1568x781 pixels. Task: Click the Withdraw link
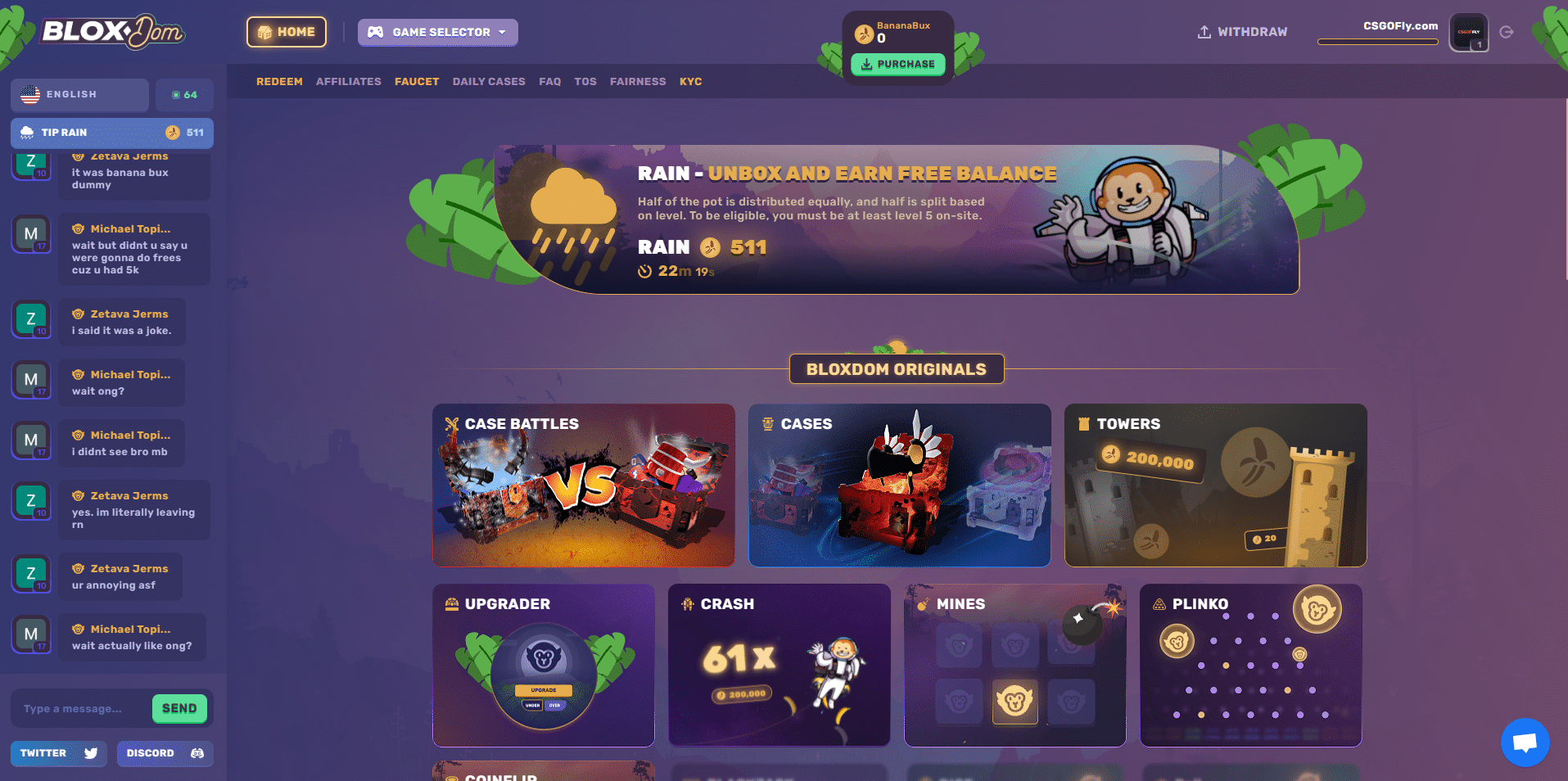(1242, 32)
